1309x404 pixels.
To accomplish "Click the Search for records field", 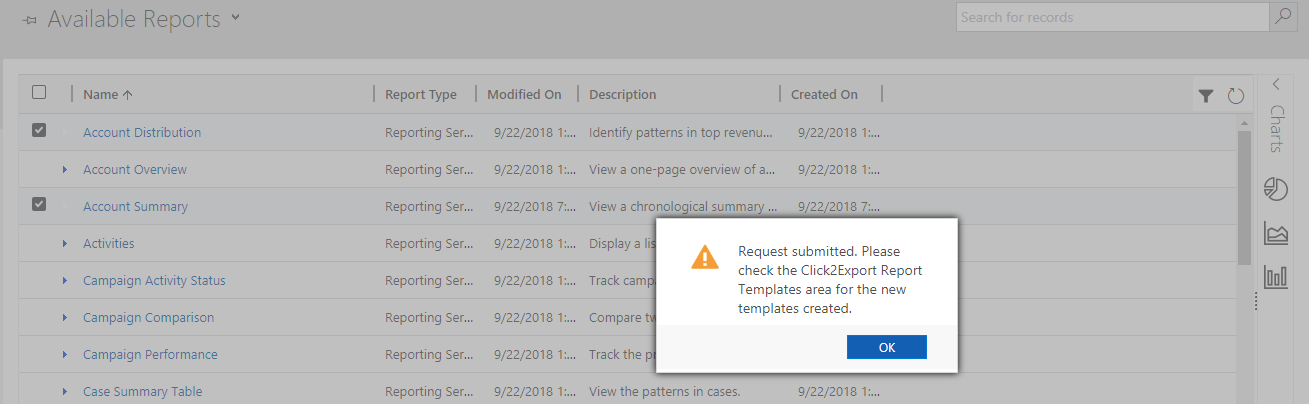I will [1113, 17].
